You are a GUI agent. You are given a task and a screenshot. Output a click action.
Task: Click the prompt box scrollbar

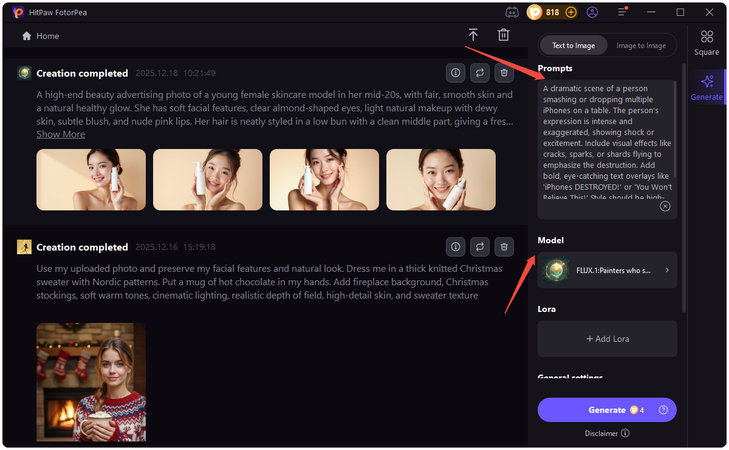tap(675, 129)
